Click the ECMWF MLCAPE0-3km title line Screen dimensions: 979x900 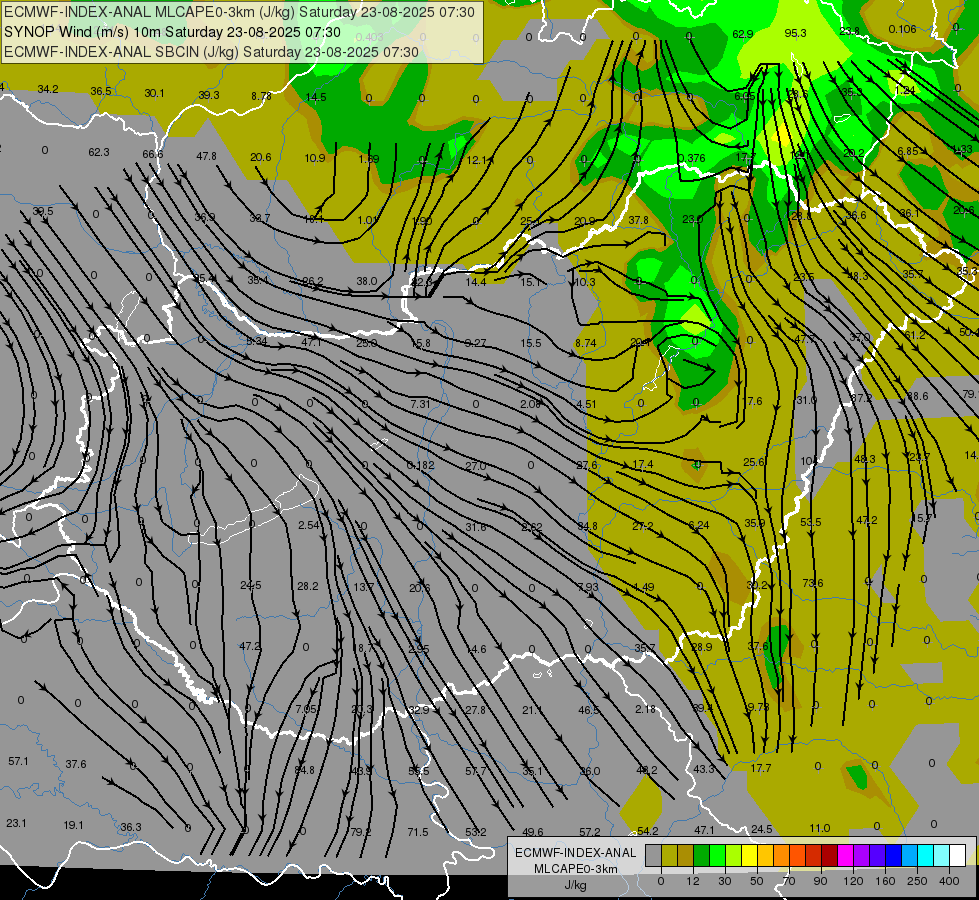239,12
